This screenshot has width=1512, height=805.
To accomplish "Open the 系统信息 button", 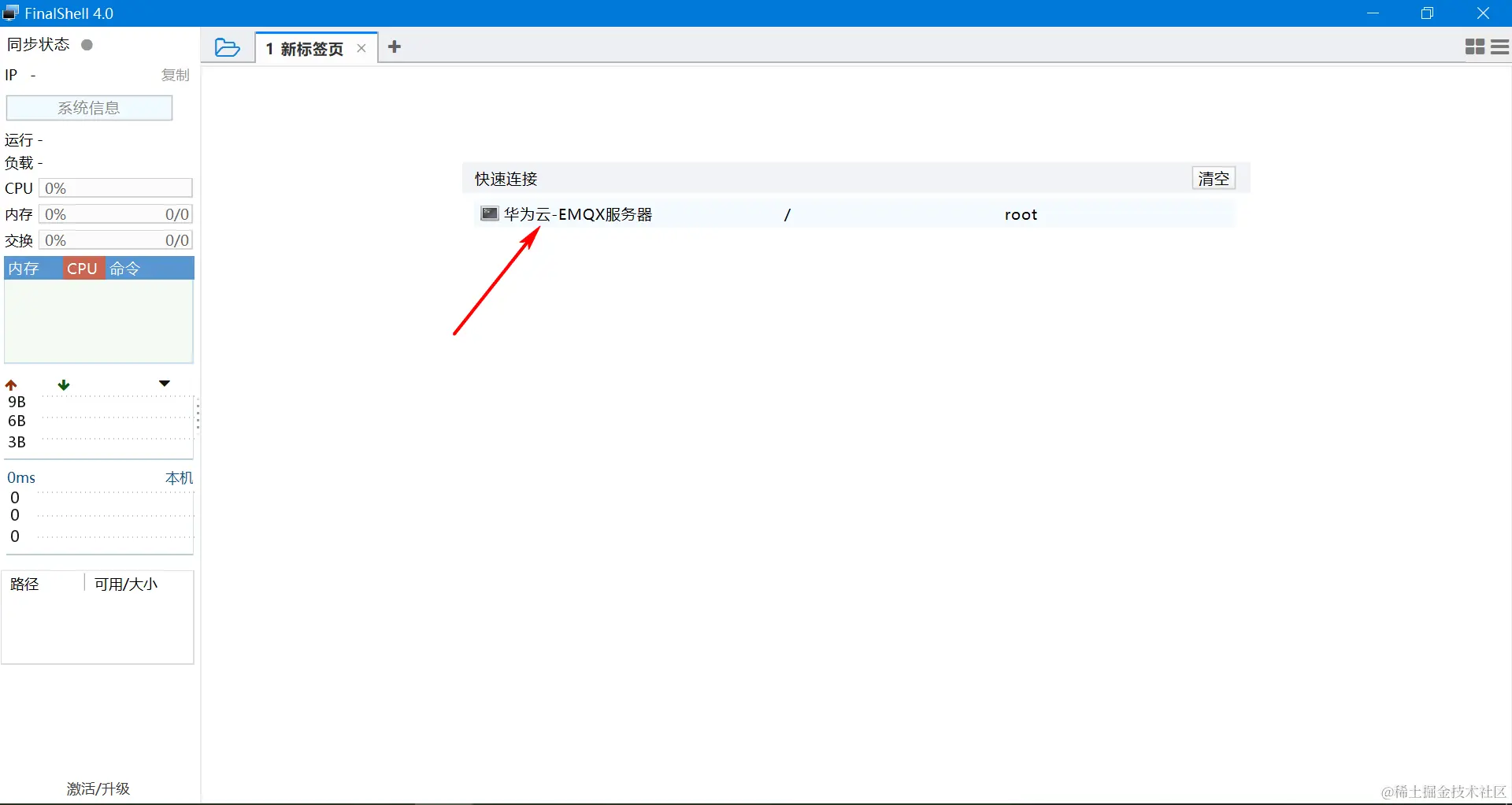I will tap(89, 108).
